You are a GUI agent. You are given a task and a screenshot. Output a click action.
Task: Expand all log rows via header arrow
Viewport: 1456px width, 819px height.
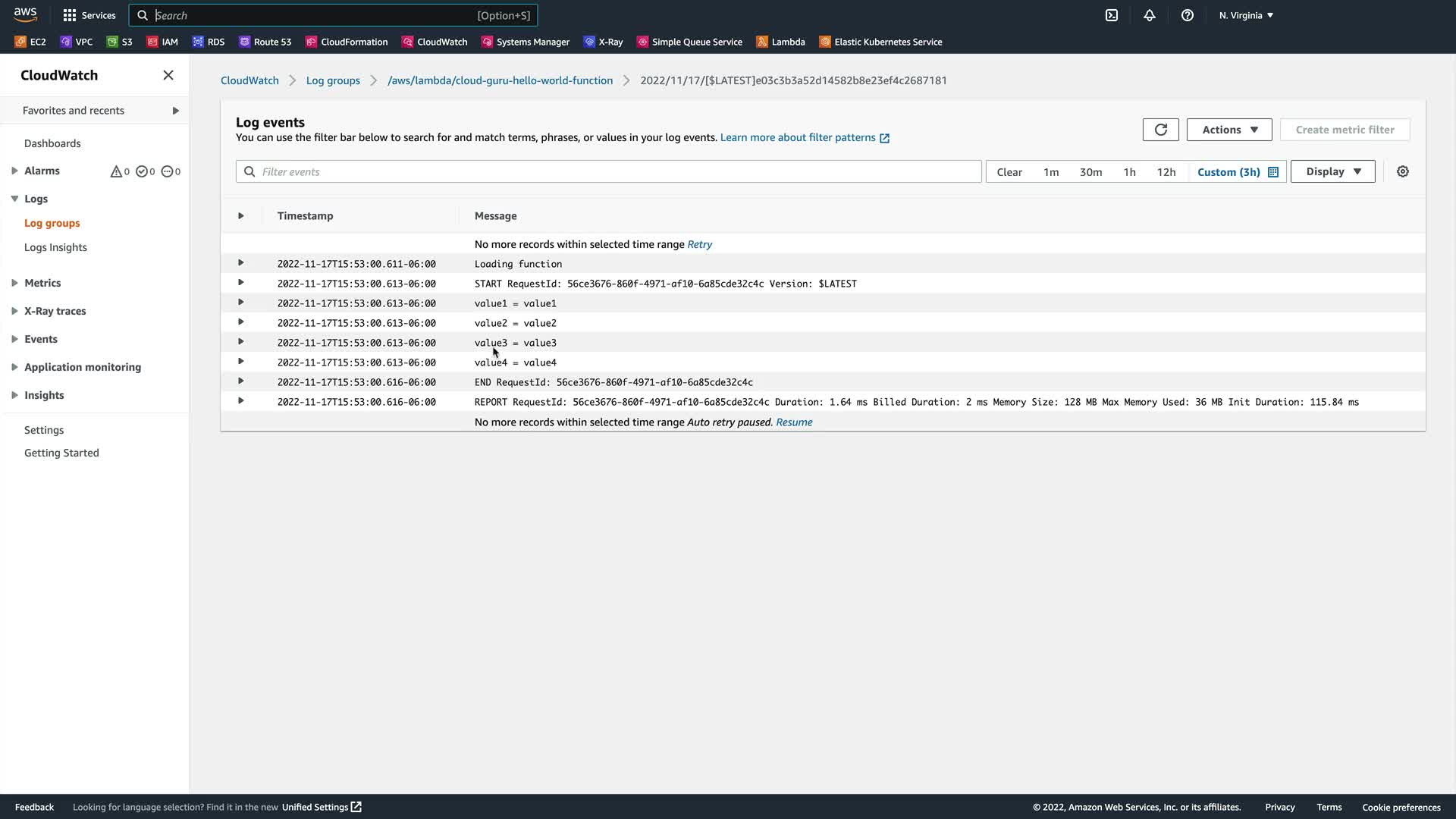point(241,216)
